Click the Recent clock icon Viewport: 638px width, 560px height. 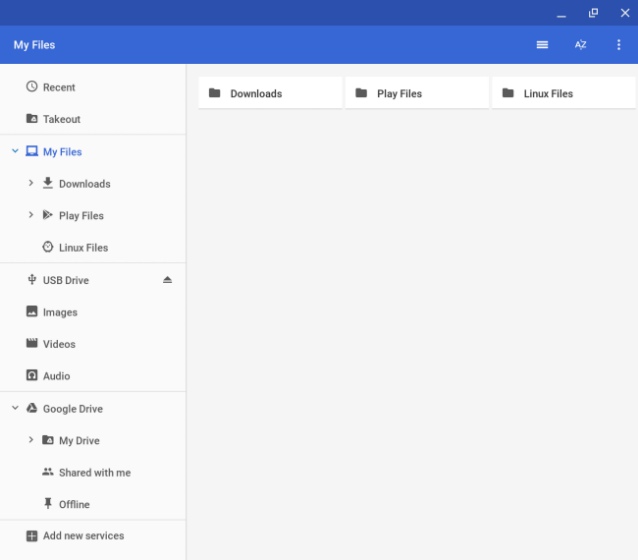32,87
